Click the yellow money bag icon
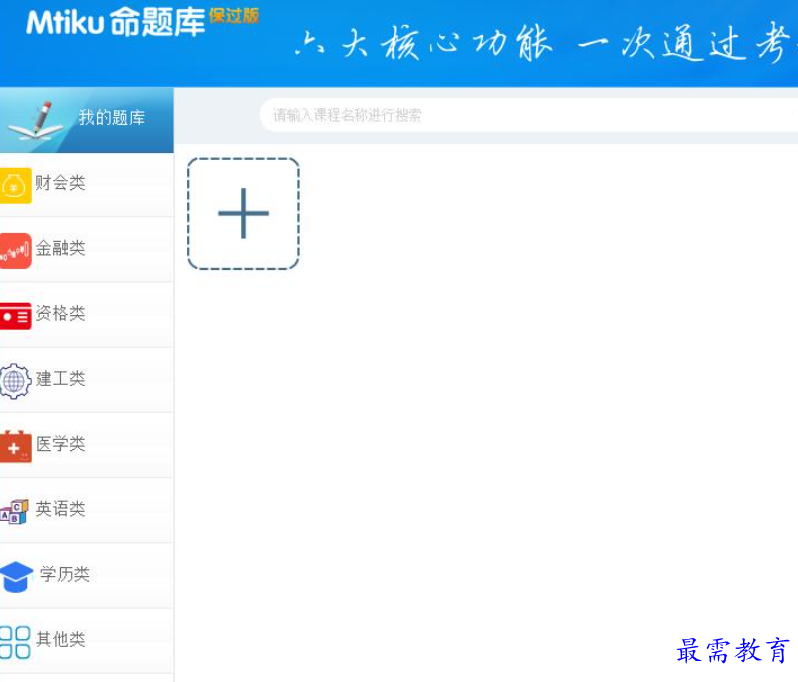798x682 pixels. coord(15,186)
